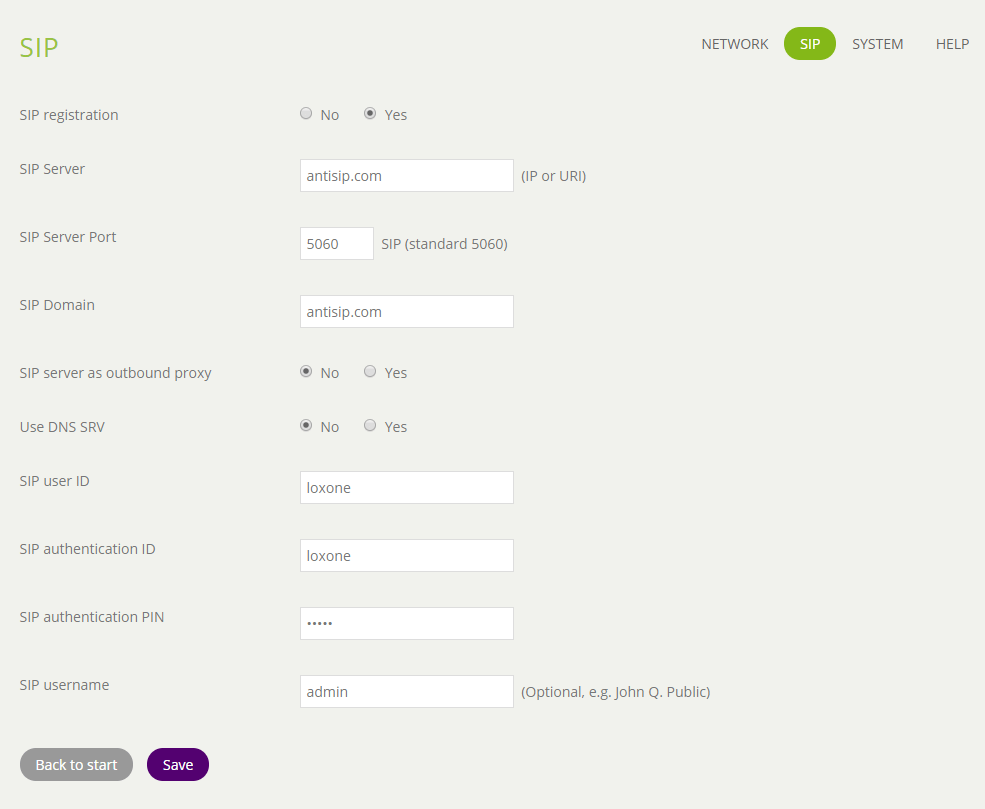Save the SIP settings
The height and width of the screenshot is (809, 985).
[x=177, y=765]
